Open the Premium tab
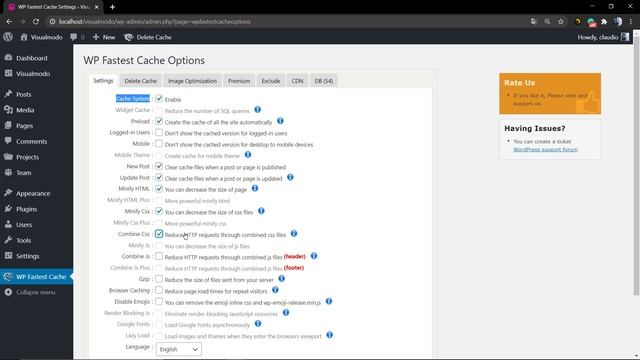The image size is (640, 360). [x=239, y=81]
